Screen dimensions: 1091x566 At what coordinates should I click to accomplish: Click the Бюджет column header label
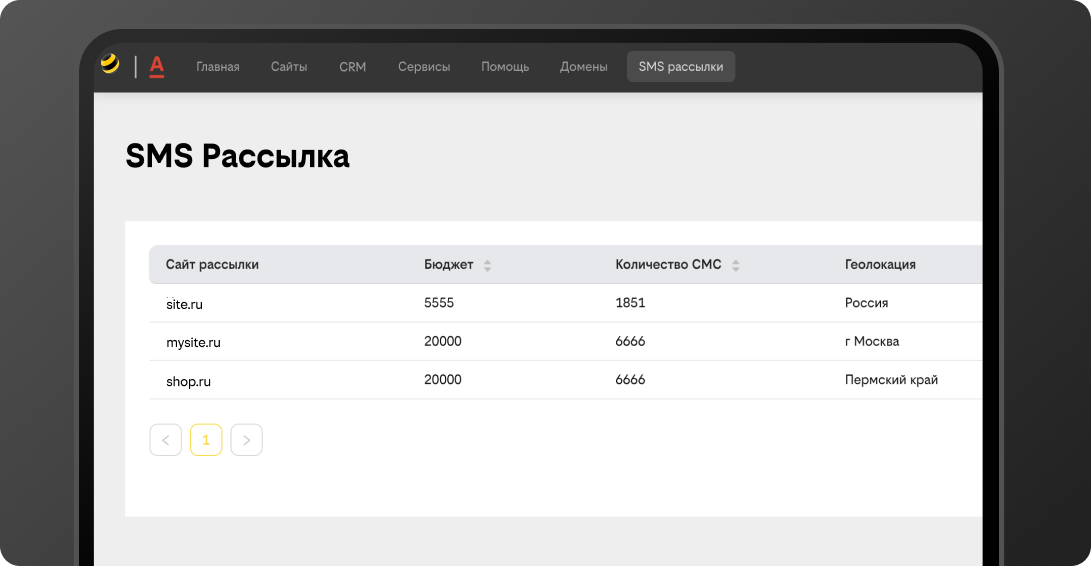click(x=449, y=265)
